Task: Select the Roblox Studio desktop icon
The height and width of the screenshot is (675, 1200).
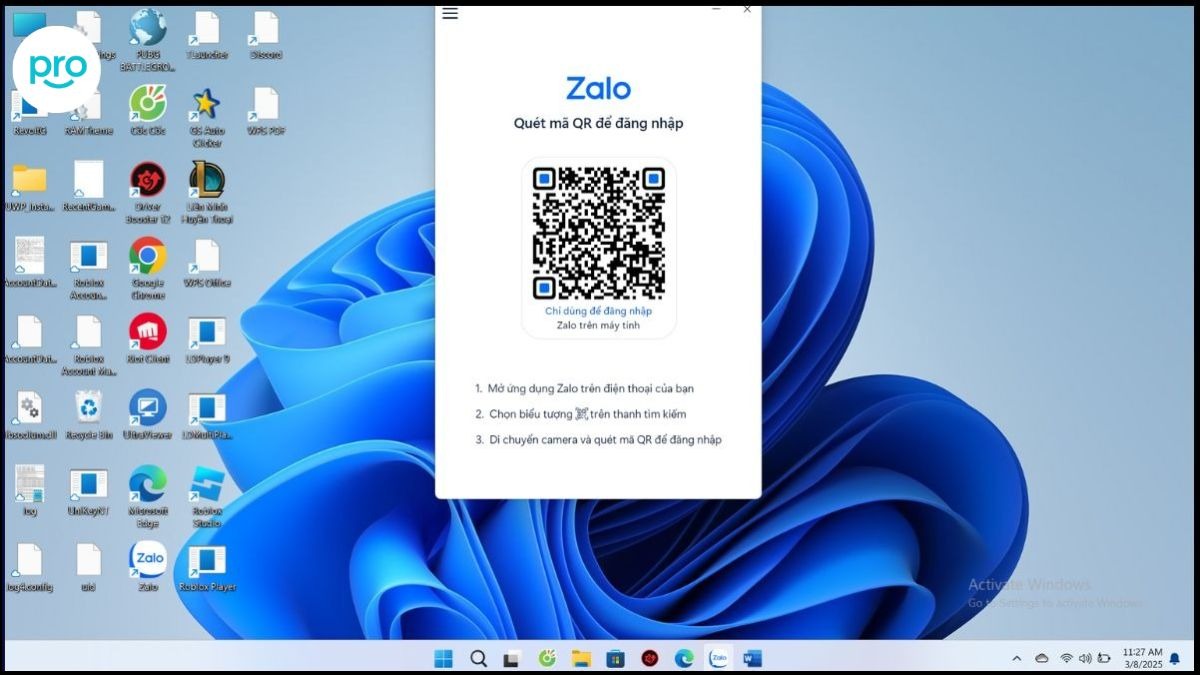Action: click(x=207, y=497)
